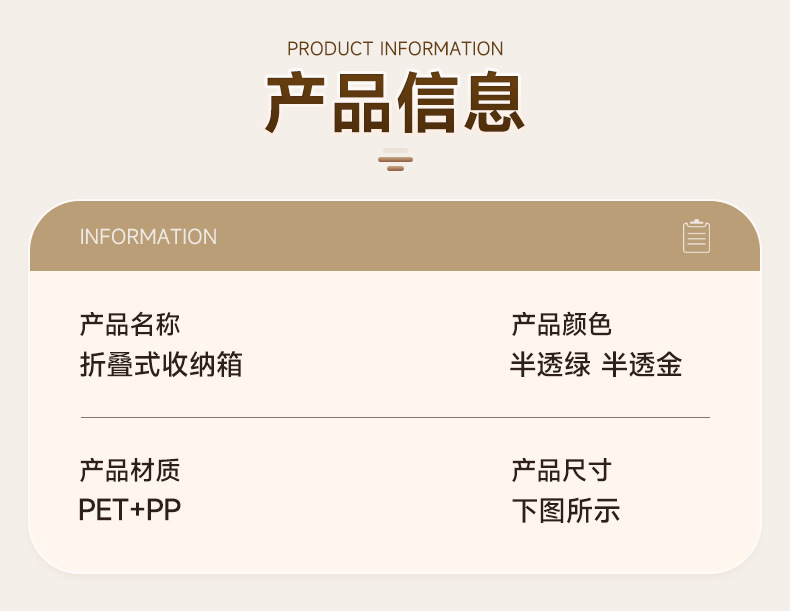Click the horizontal divider line in card
The image size is (790, 611).
tap(396, 418)
